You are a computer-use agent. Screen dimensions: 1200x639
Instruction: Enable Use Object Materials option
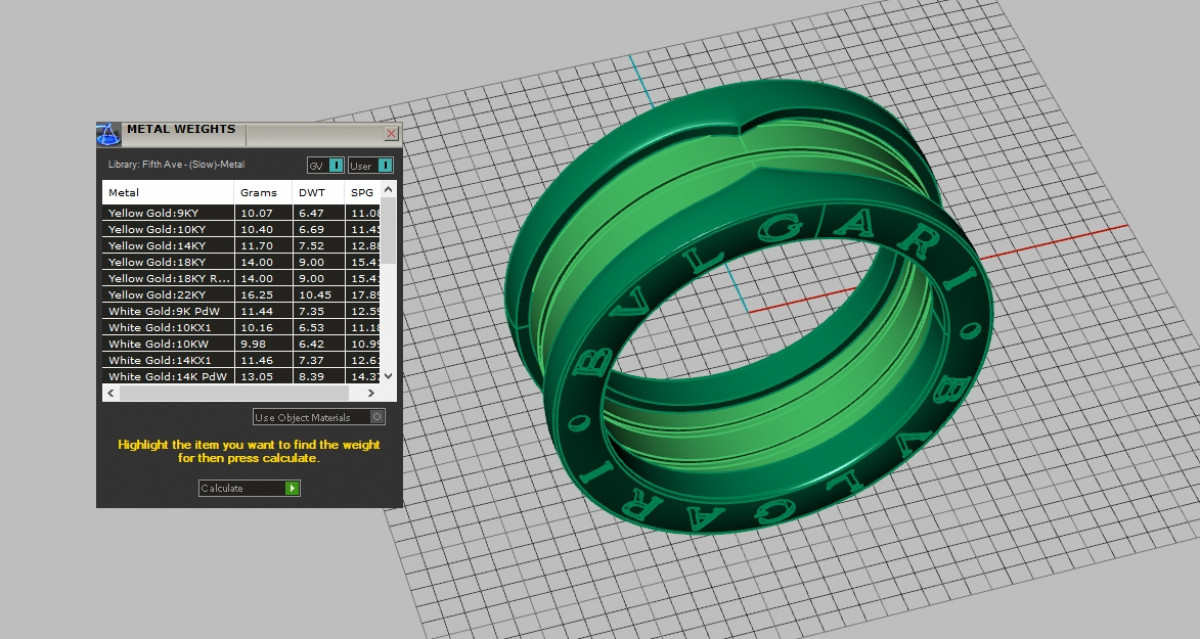pos(377,417)
